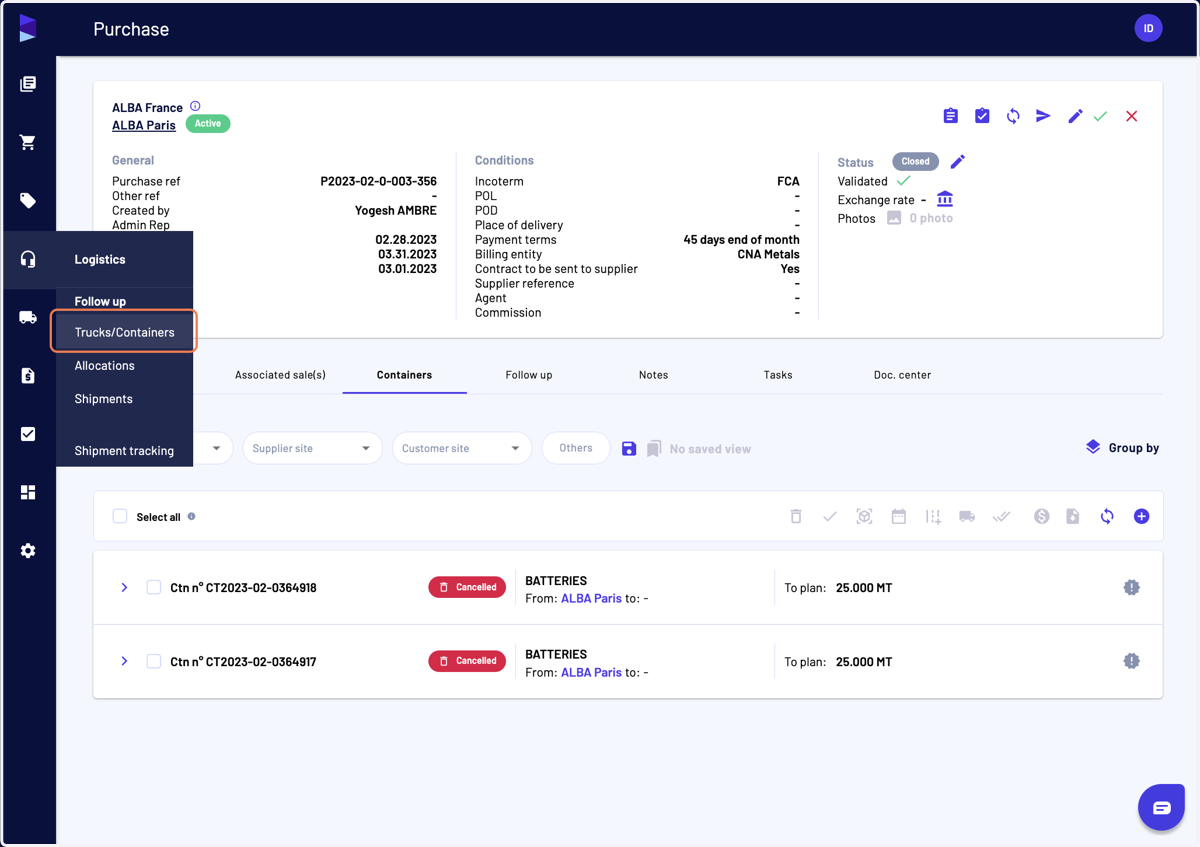Open the truck sidebar icon
This screenshot has width=1200, height=847.
coord(28,317)
